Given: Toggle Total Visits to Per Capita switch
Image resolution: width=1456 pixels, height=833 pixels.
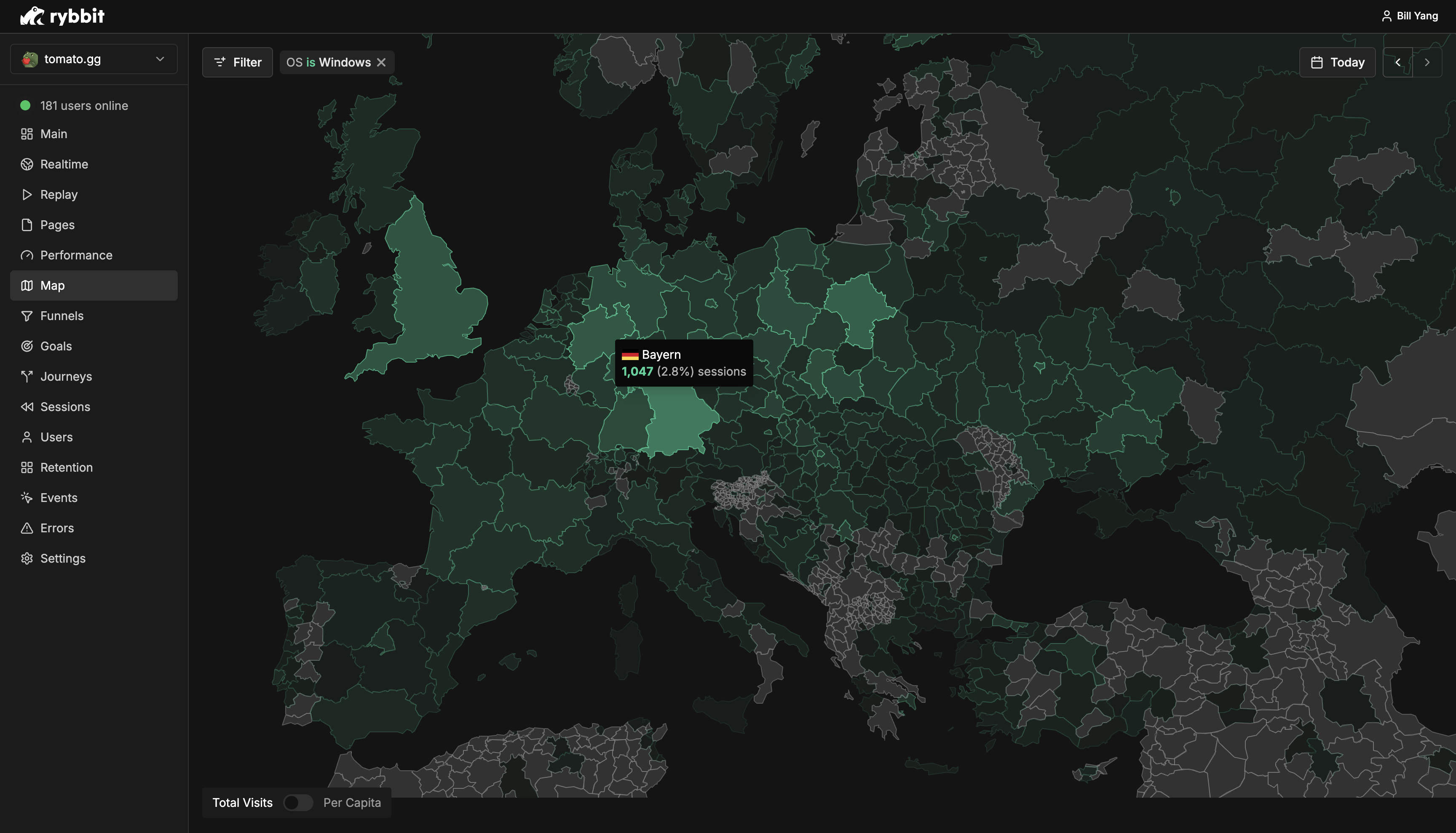Looking at the screenshot, I should pyautogui.click(x=297, y=803).
